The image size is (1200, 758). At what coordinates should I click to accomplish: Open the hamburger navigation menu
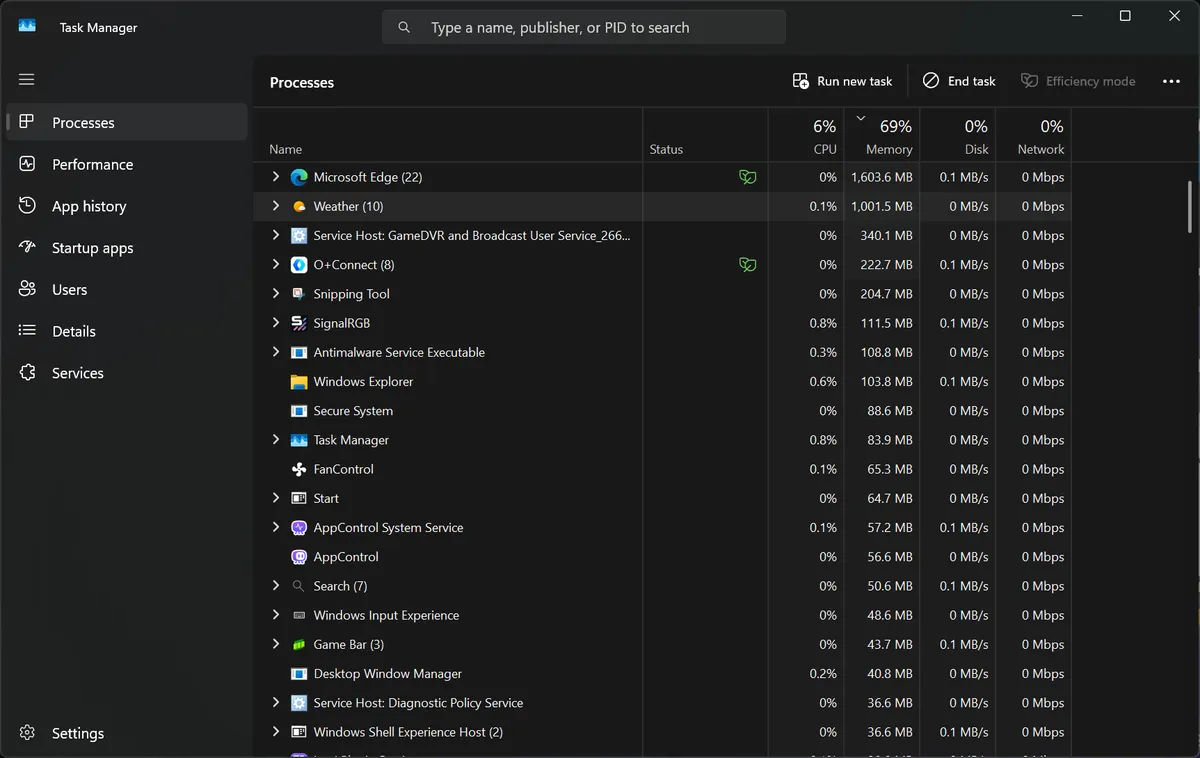pyautogui.click(x=27, y=79)
